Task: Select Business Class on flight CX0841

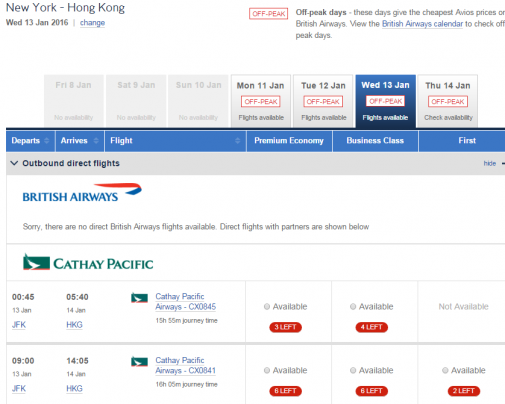Action: 353,370
